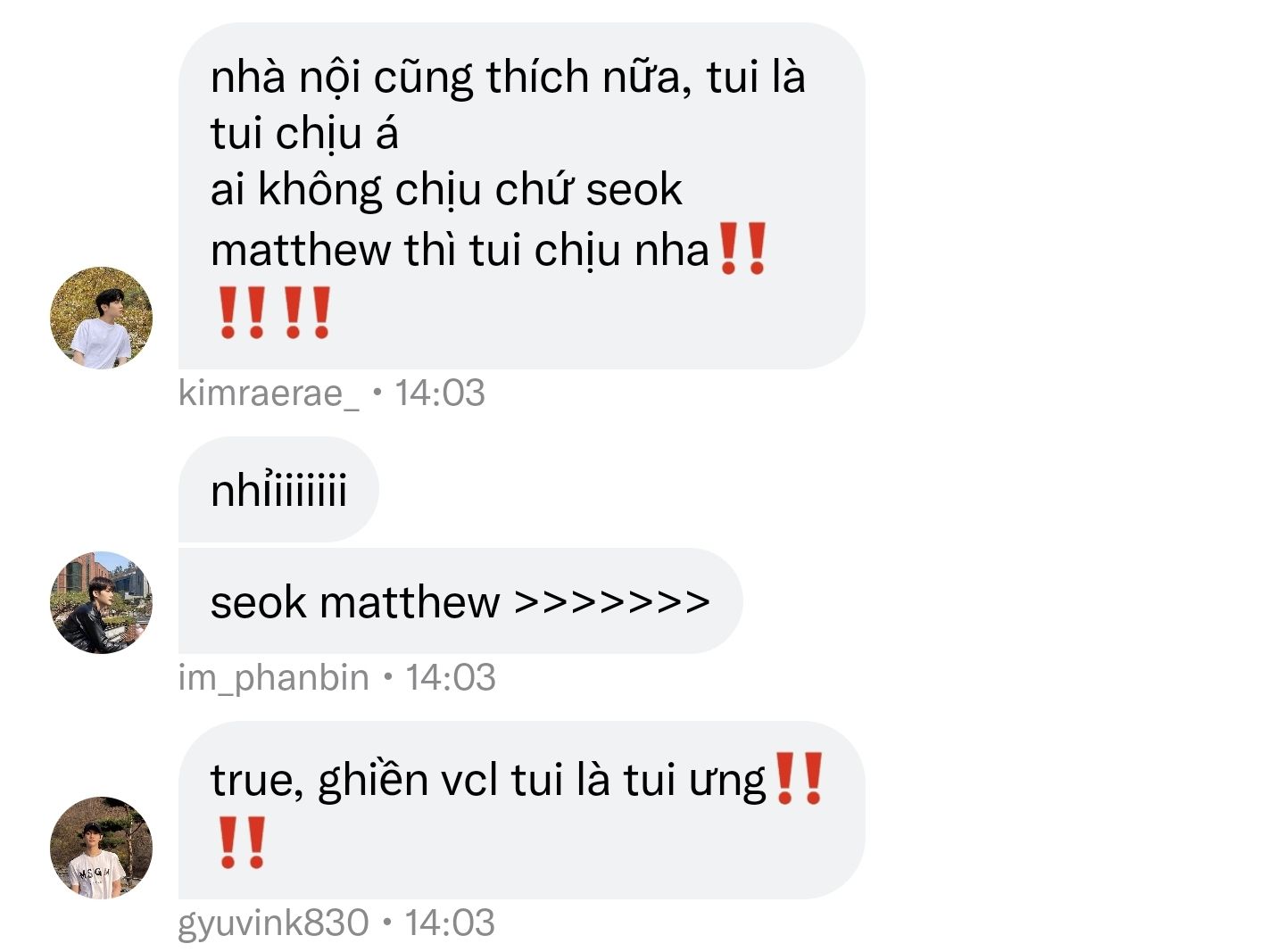Click the red exclamation emoji after "chịu nha"

[x=742, y=249]
